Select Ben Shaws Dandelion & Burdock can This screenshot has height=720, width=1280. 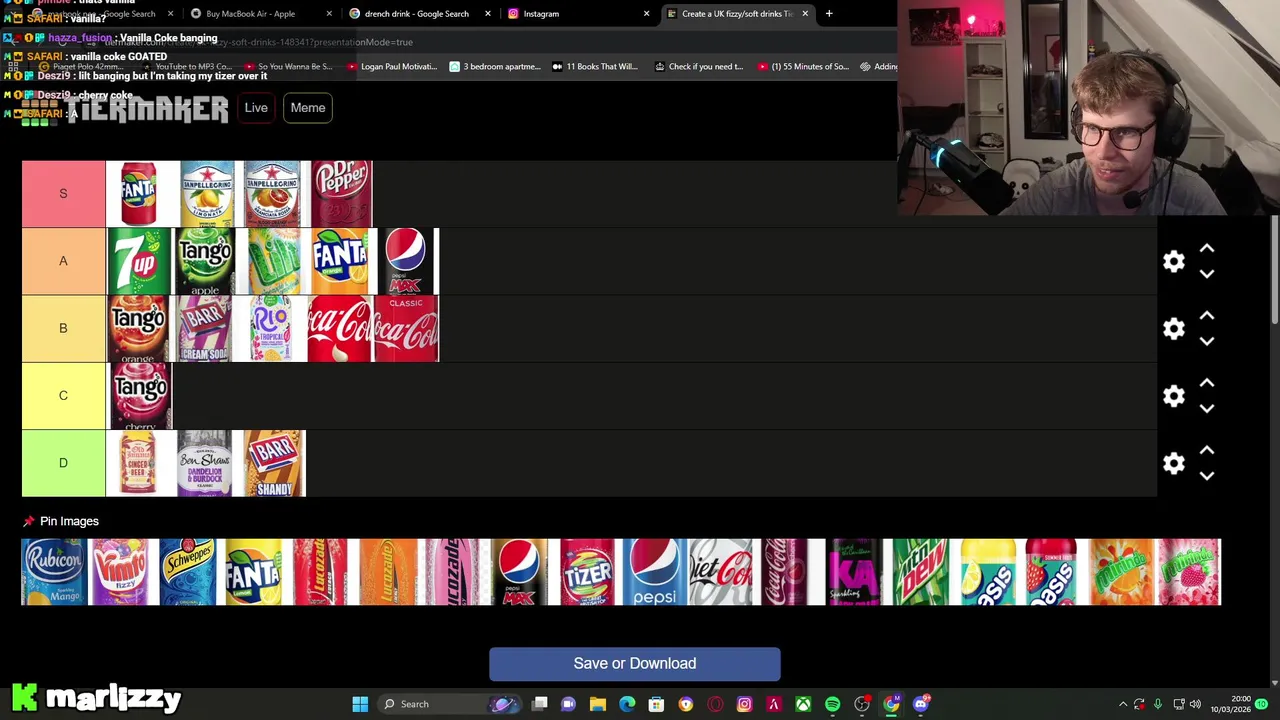205,463
